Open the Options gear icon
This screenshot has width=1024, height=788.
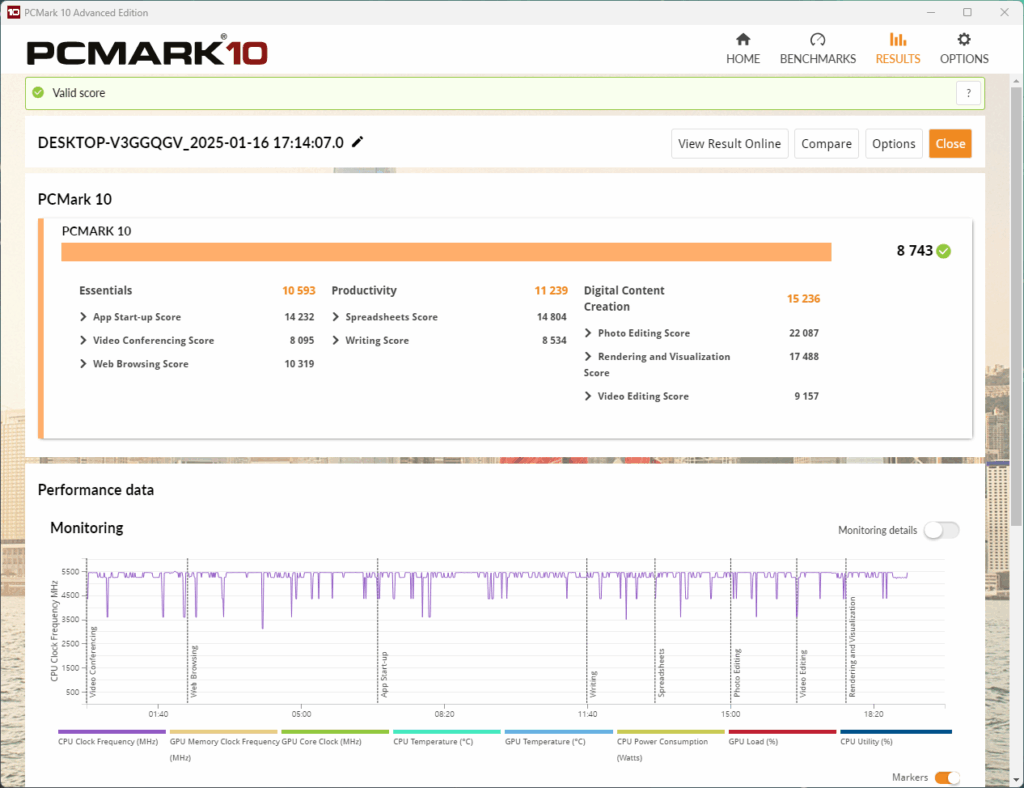(x=964, y=39)
